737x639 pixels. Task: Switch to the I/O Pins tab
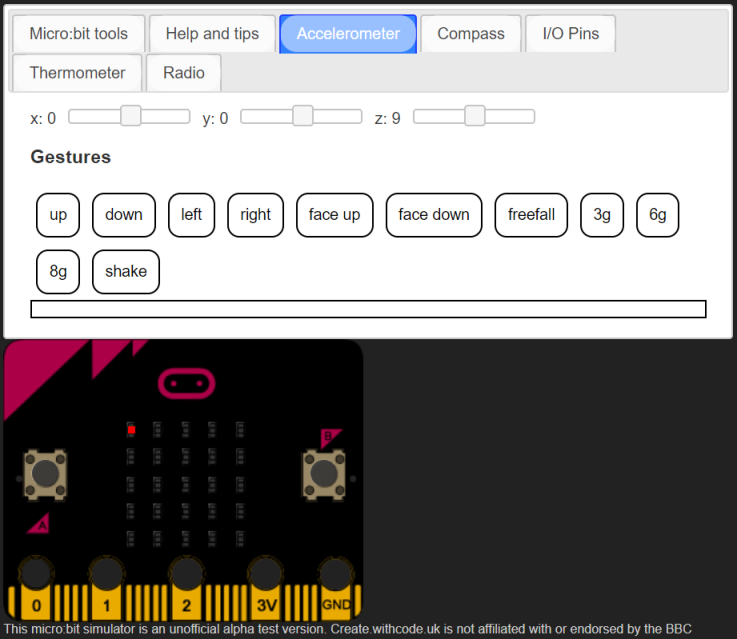[570, 34]
